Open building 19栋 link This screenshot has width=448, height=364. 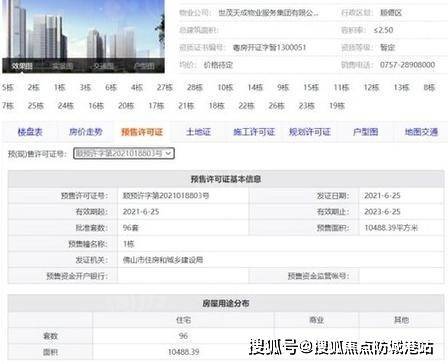337,106
